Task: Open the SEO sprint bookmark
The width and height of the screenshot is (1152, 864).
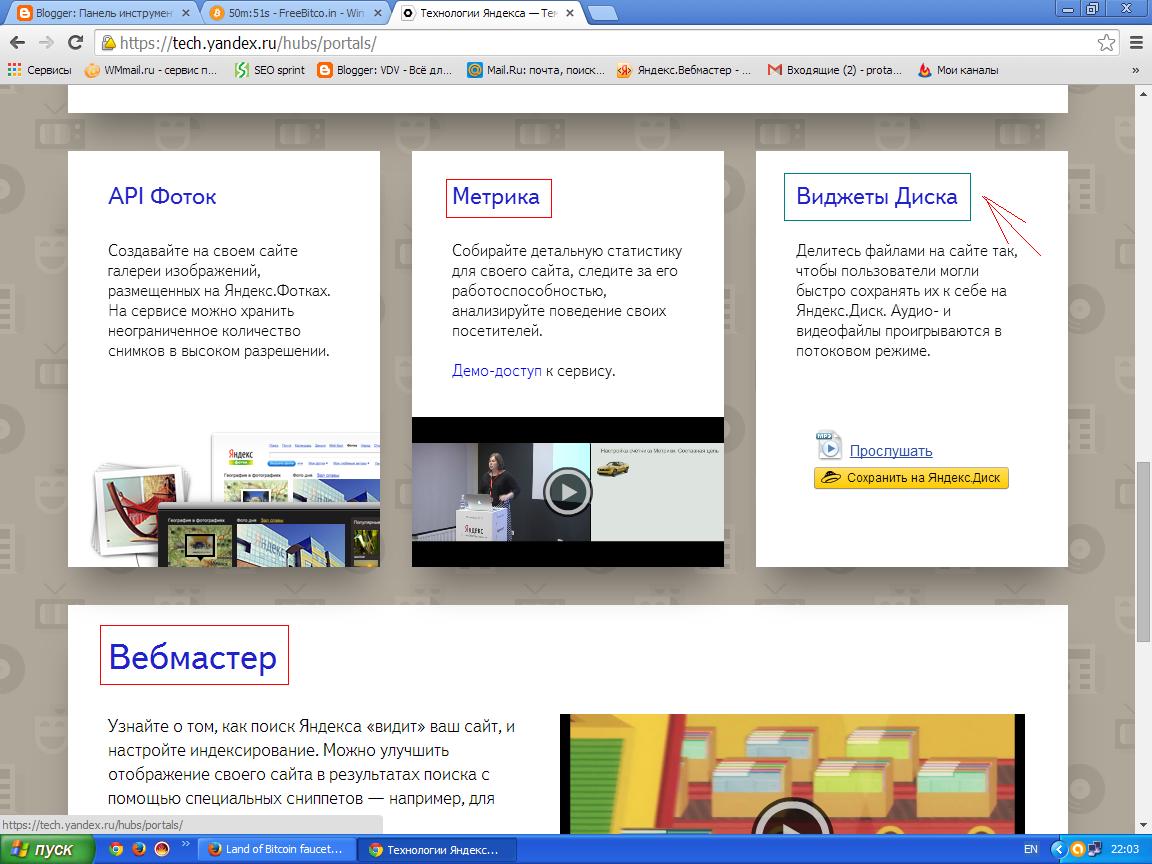Action: [269, 70]
